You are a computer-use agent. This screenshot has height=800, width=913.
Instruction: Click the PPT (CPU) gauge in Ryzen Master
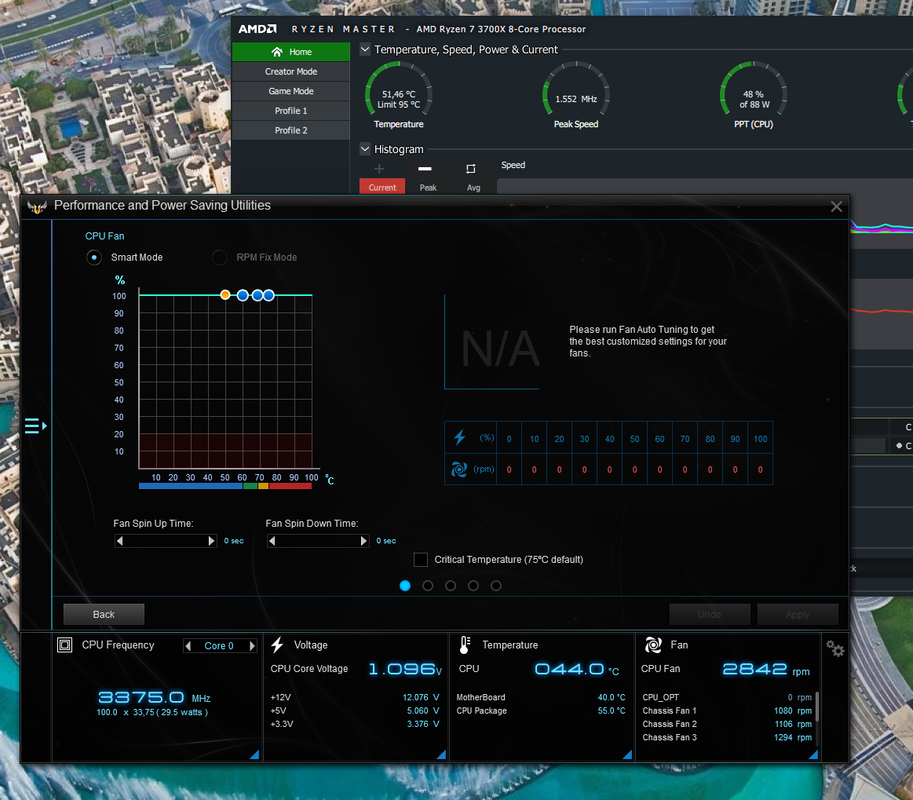753,95
